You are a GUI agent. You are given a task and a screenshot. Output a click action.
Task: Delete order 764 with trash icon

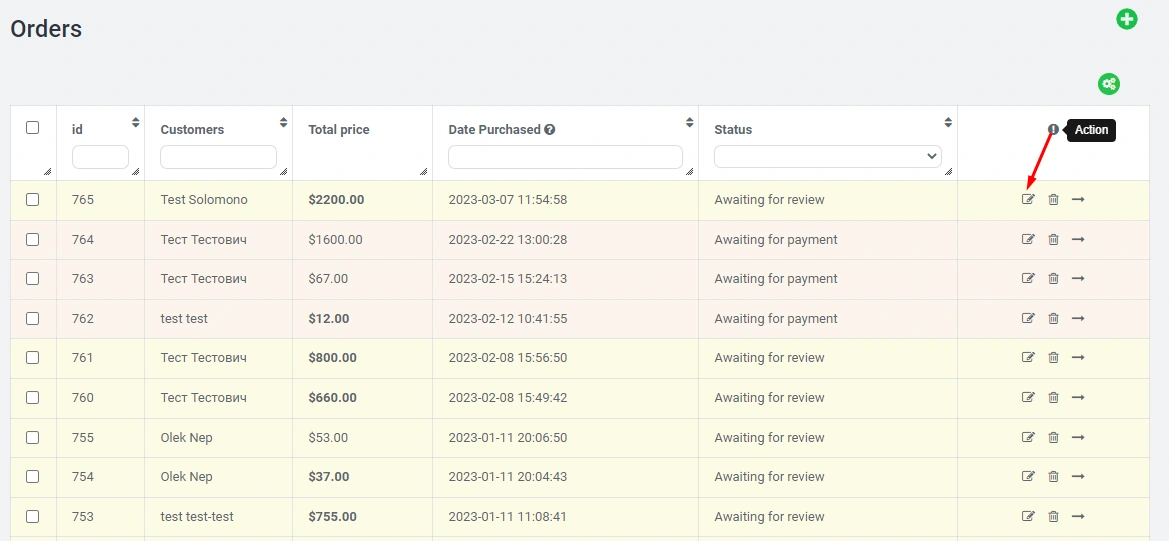pos(1053,240)
